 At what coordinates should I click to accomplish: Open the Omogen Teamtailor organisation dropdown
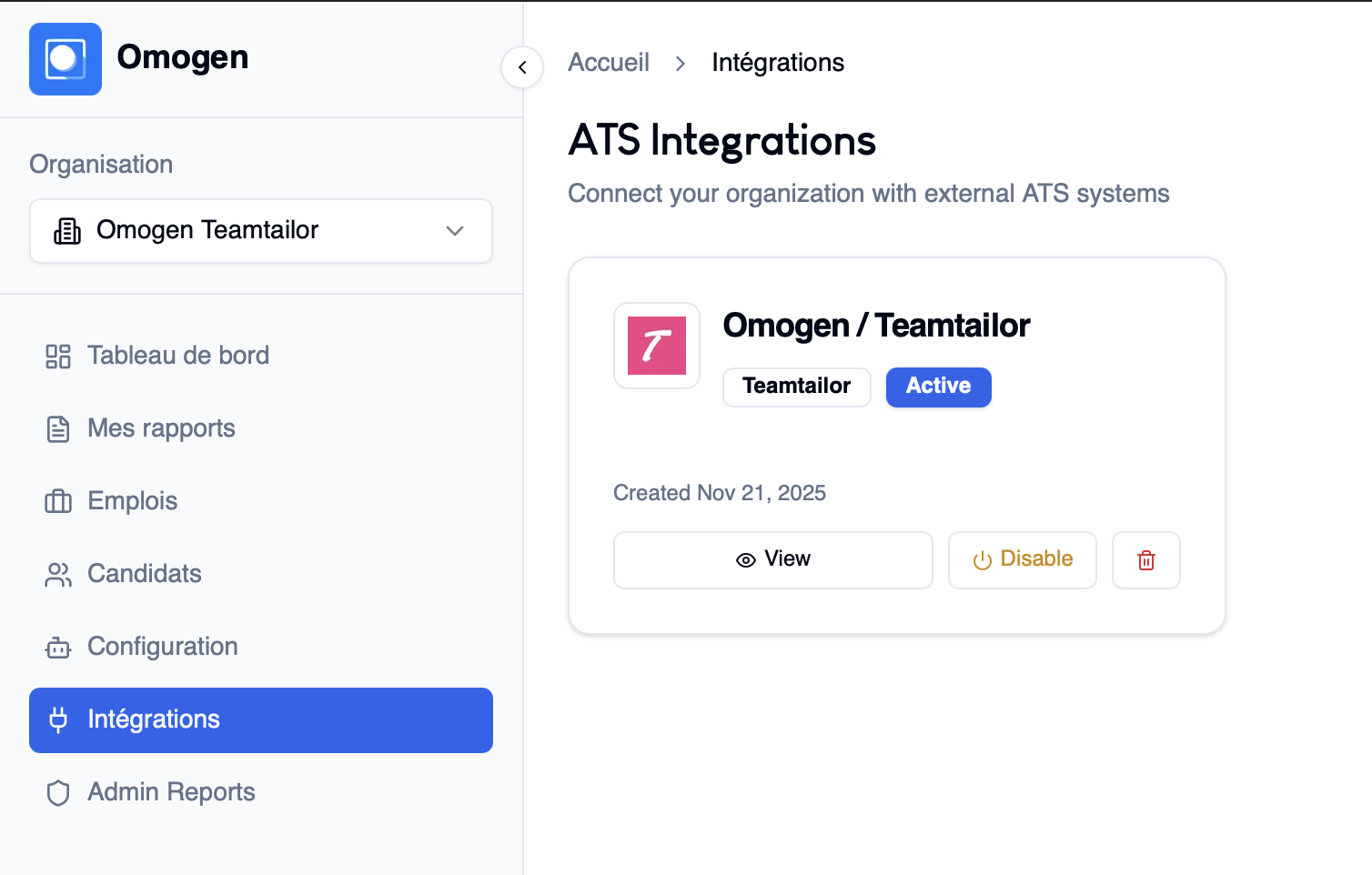click(261, 231)
